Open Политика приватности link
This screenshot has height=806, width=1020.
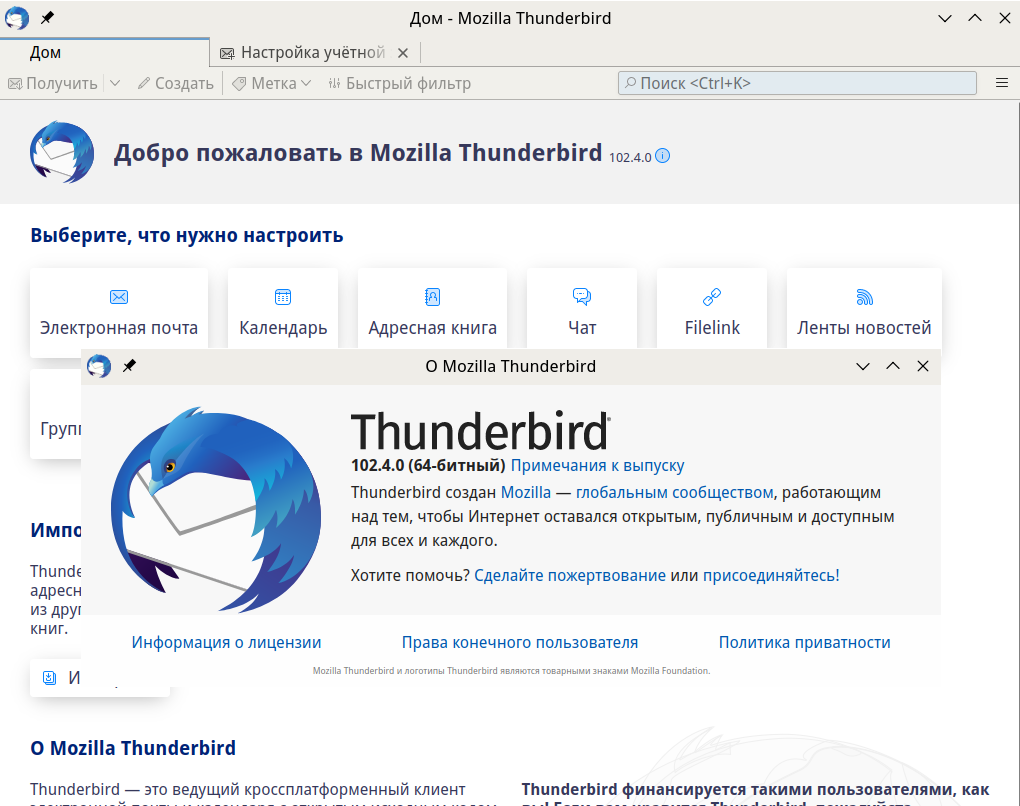pos(804,642)
